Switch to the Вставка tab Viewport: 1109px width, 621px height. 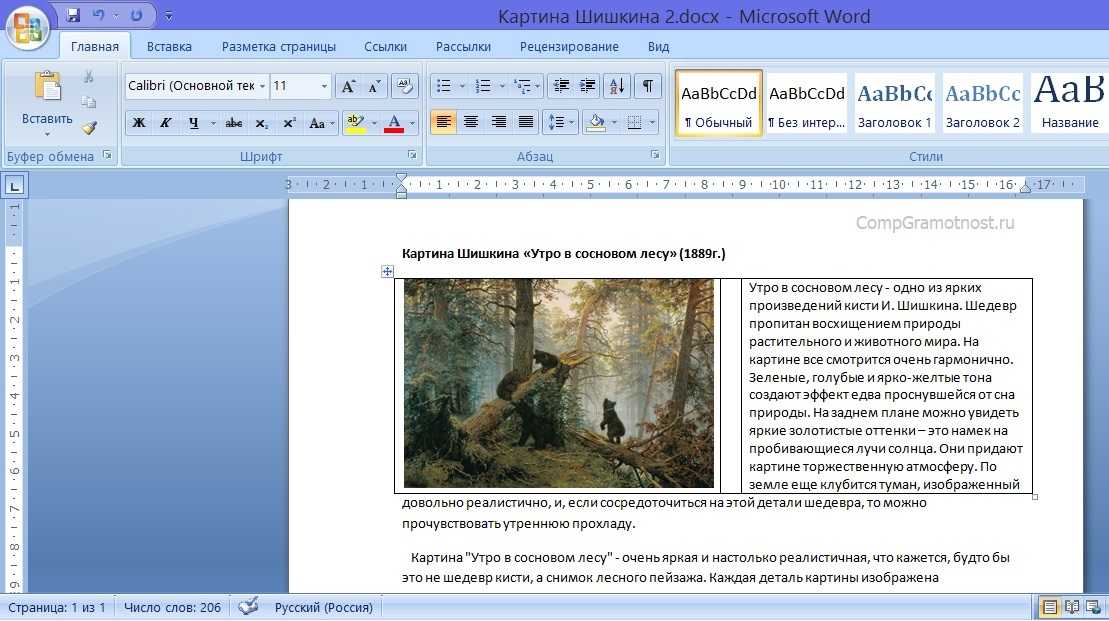pos(169,47)
